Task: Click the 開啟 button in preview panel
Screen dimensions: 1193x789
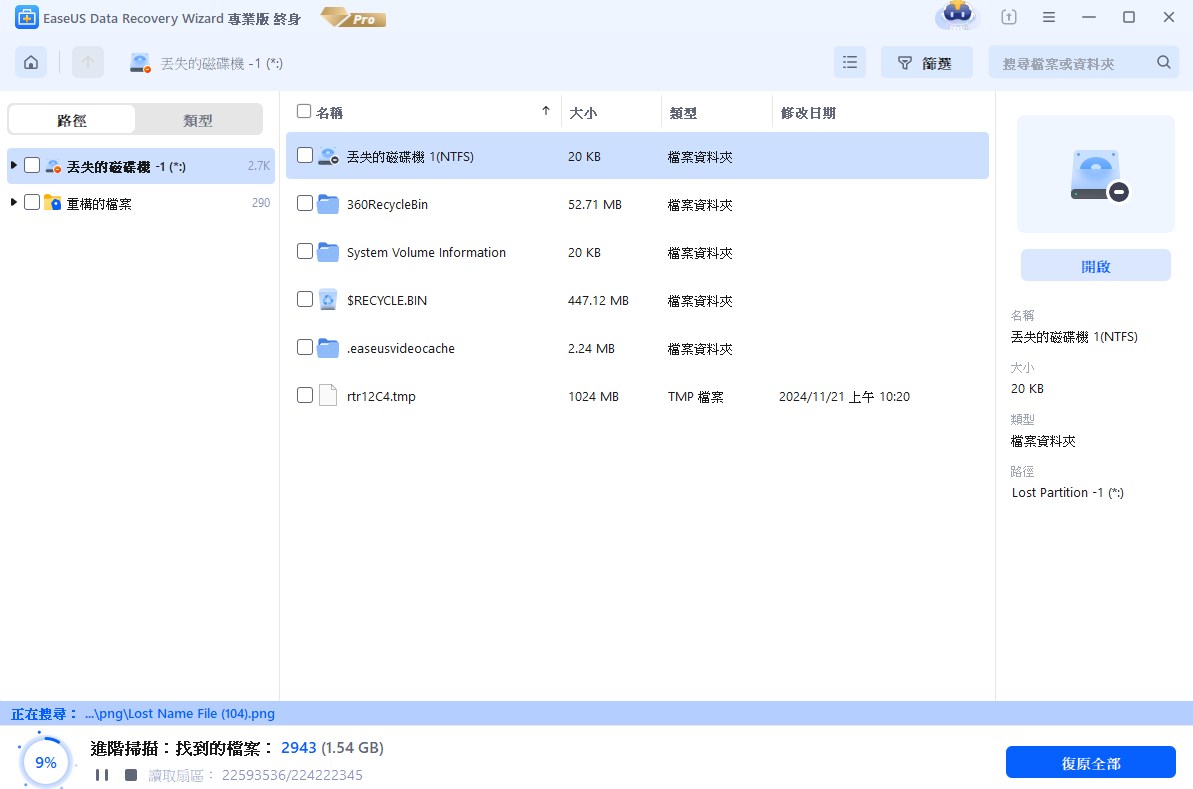Action: coord(1095,266)
